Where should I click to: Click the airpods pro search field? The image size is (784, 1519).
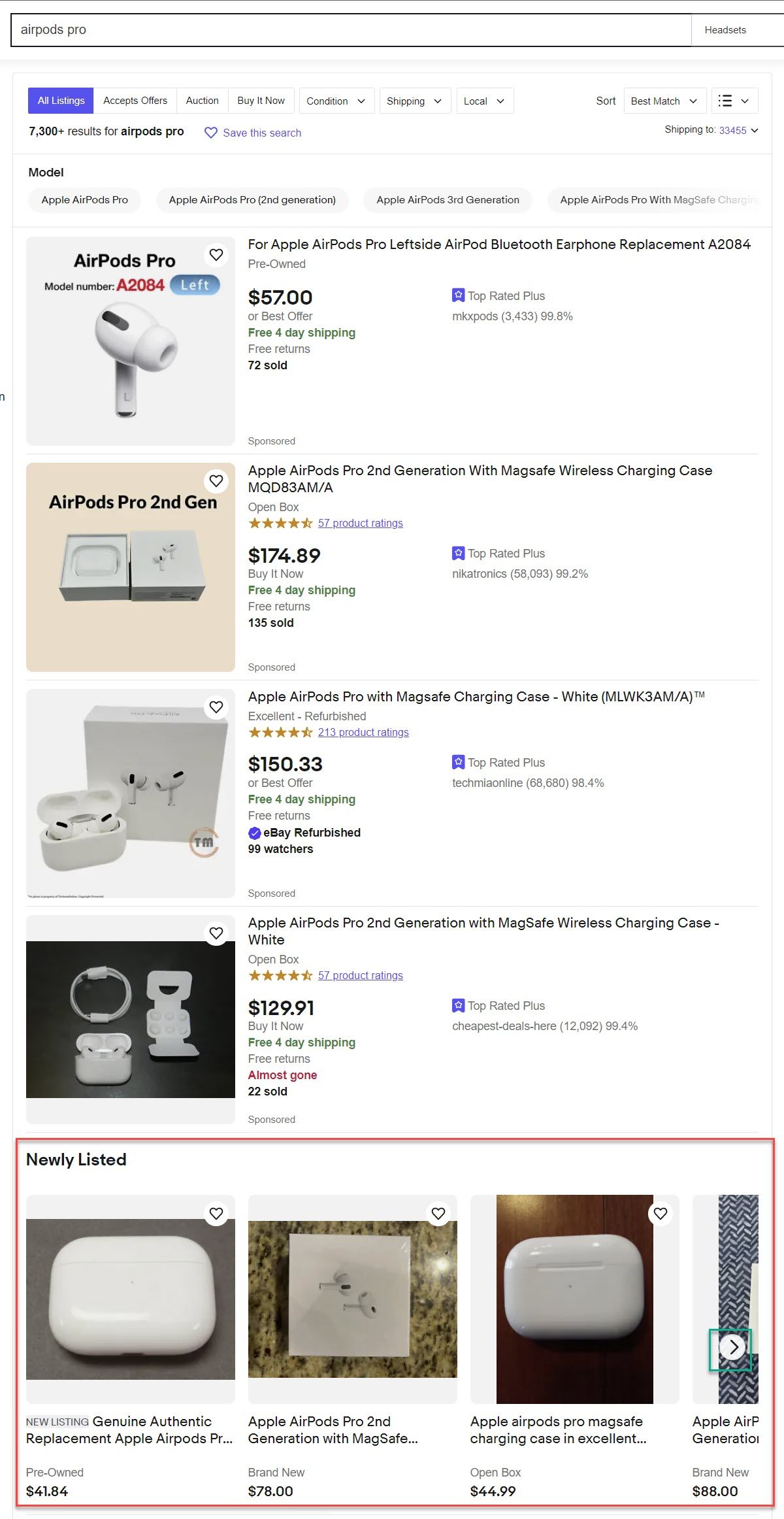coord(351,30)
